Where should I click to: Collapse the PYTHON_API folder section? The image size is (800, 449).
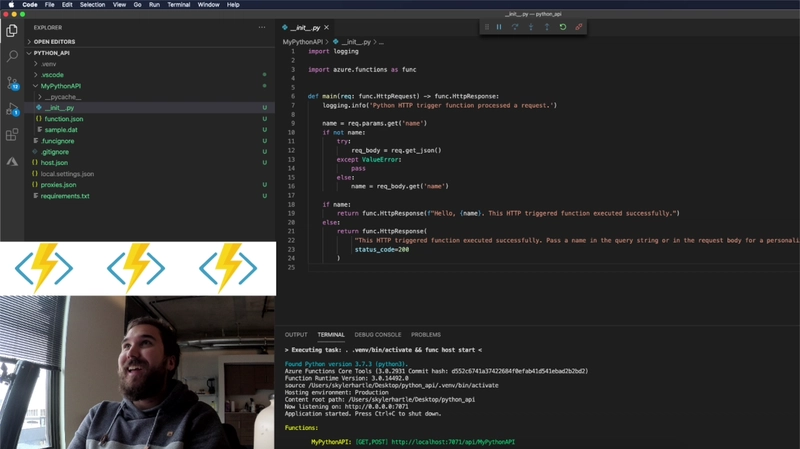52,53
